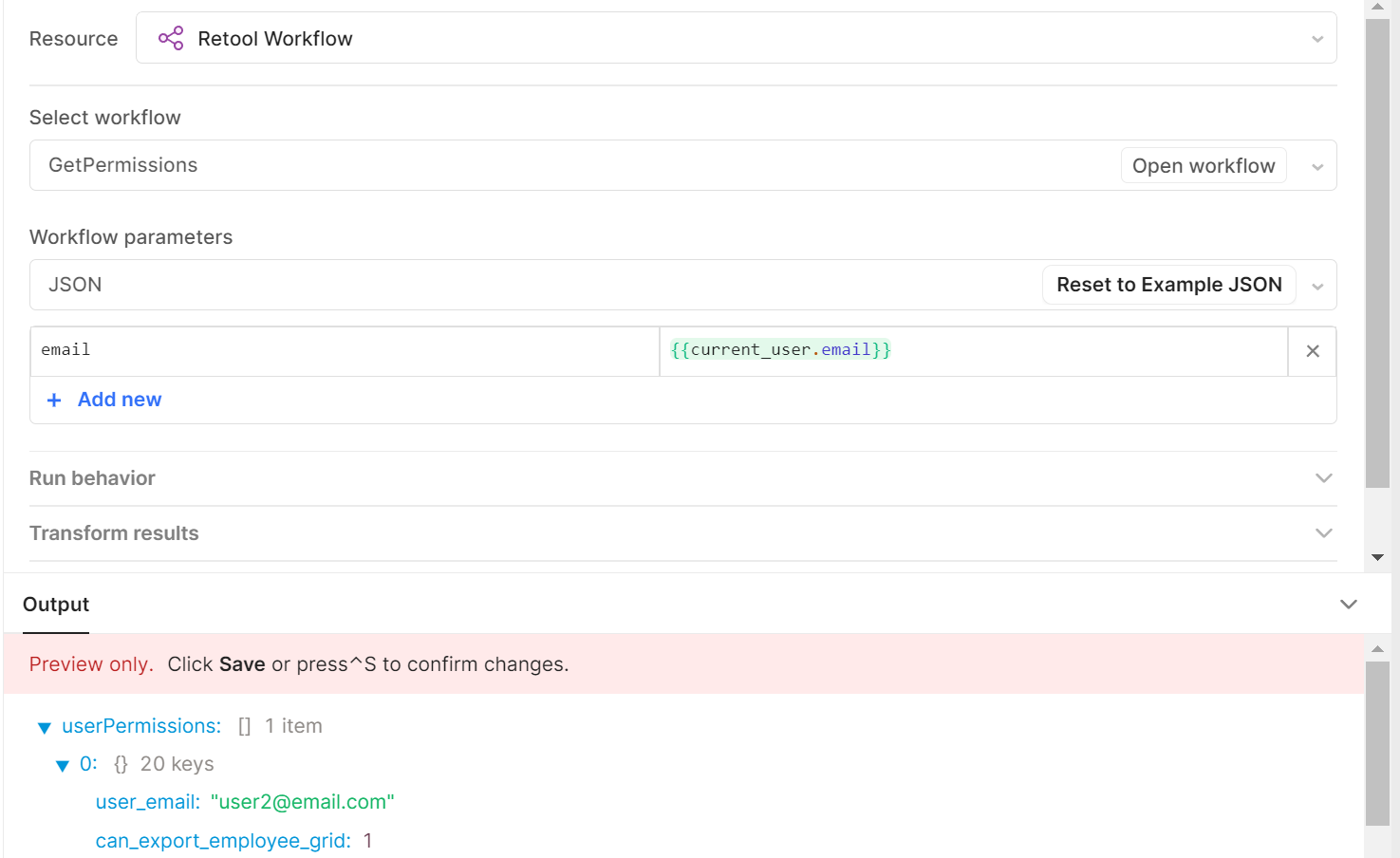Click the output scrollbar up arrow
1400x858 pixels.
1377,649
